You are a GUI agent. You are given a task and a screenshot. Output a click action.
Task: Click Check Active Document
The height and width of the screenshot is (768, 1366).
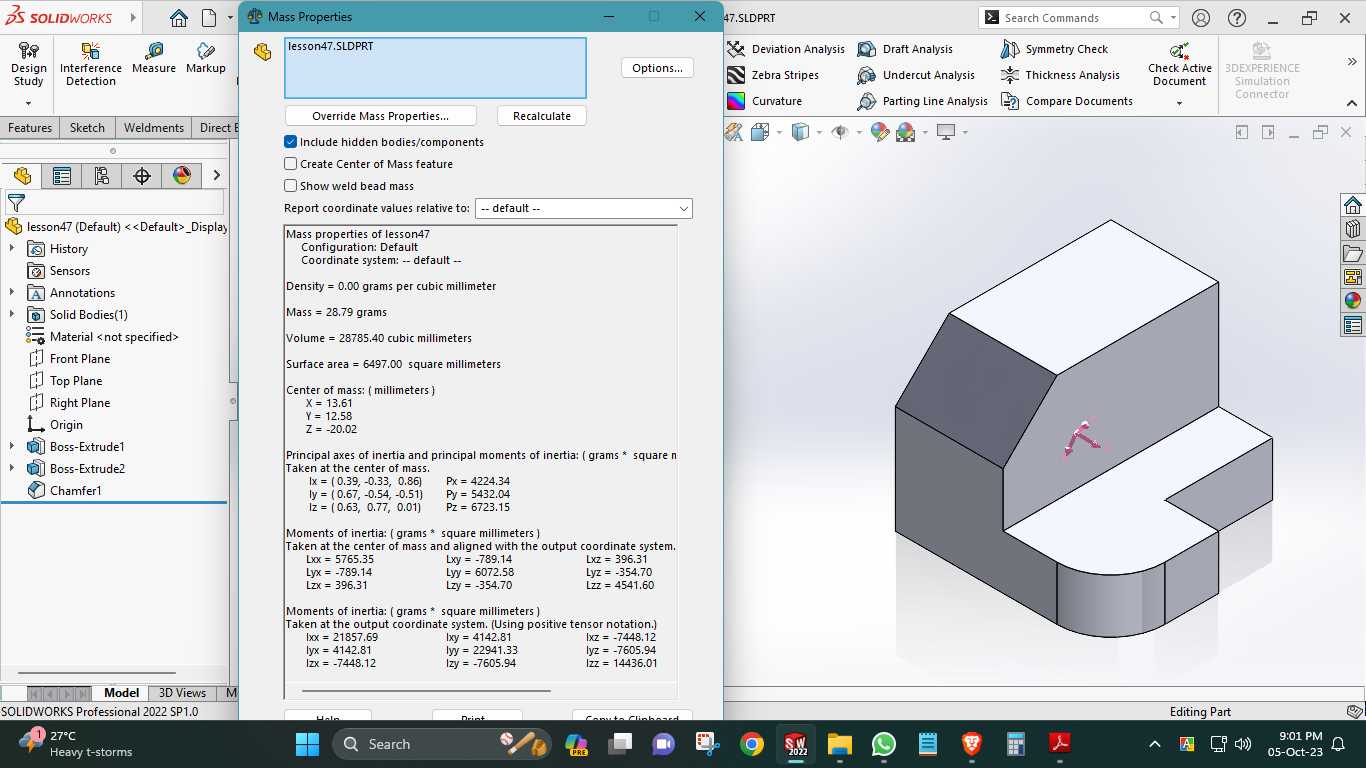pos(1180,64)
